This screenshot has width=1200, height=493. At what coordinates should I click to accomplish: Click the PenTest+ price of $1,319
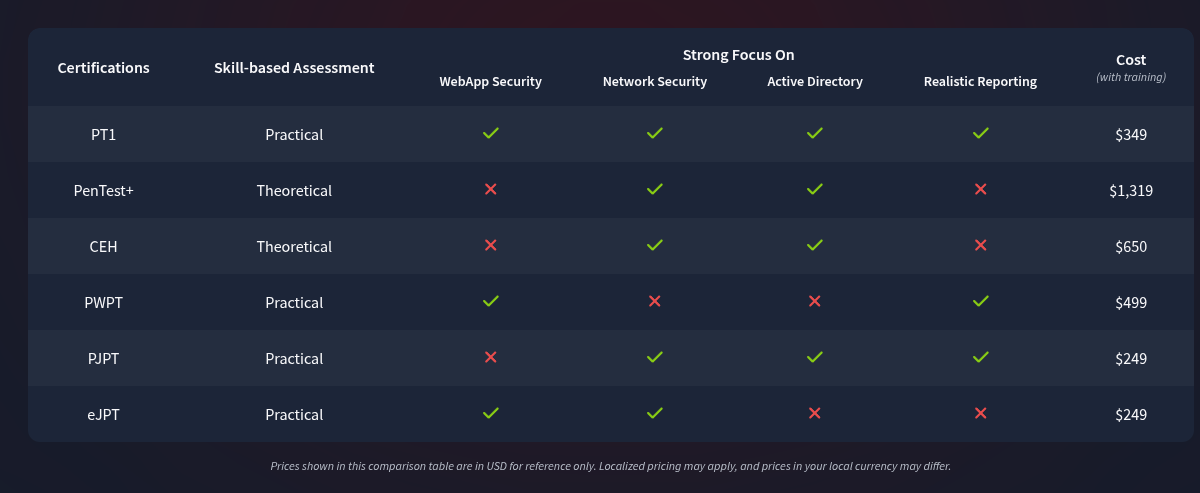pos(1130,190)
